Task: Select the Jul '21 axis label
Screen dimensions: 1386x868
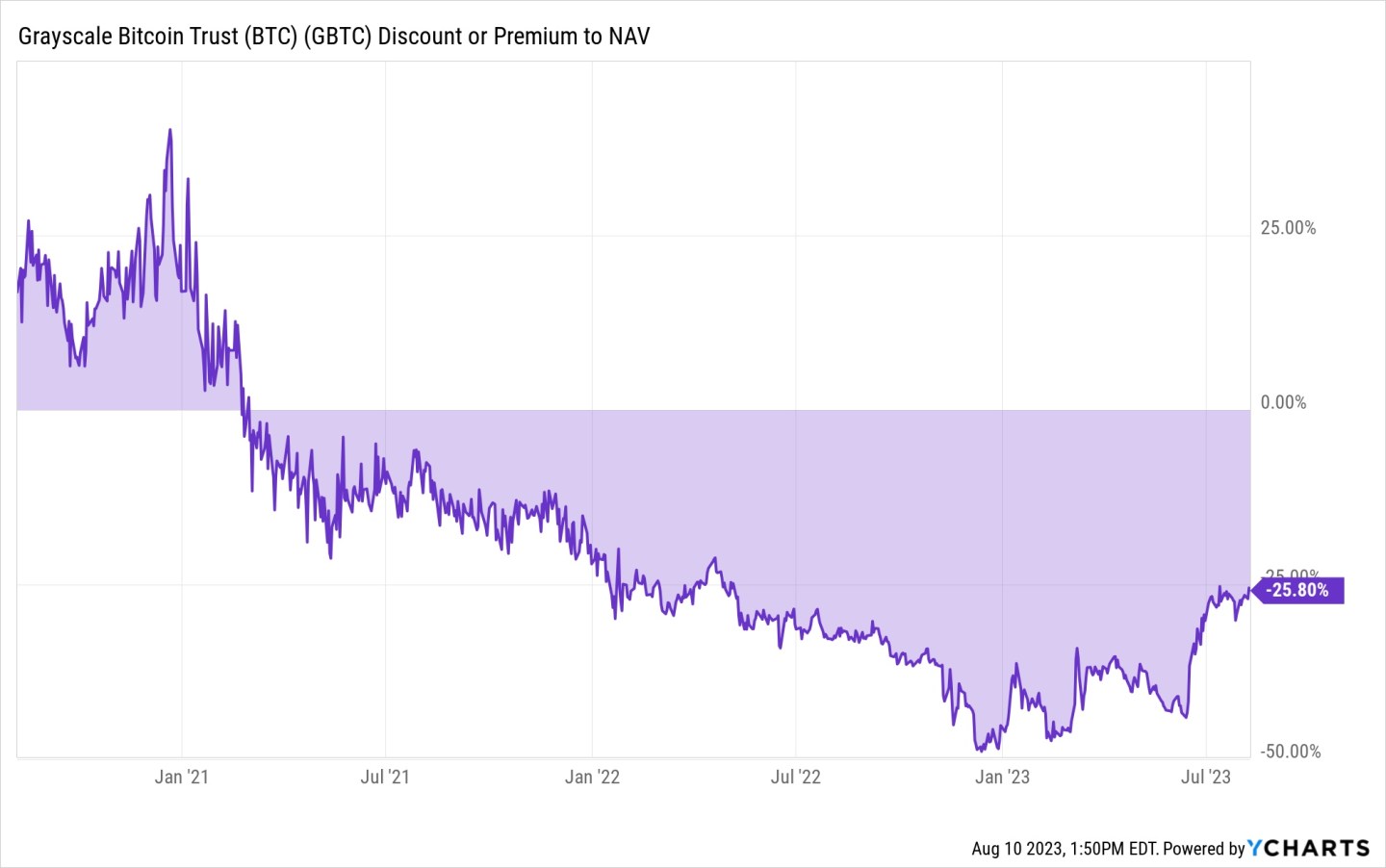Action: point(385,777)
